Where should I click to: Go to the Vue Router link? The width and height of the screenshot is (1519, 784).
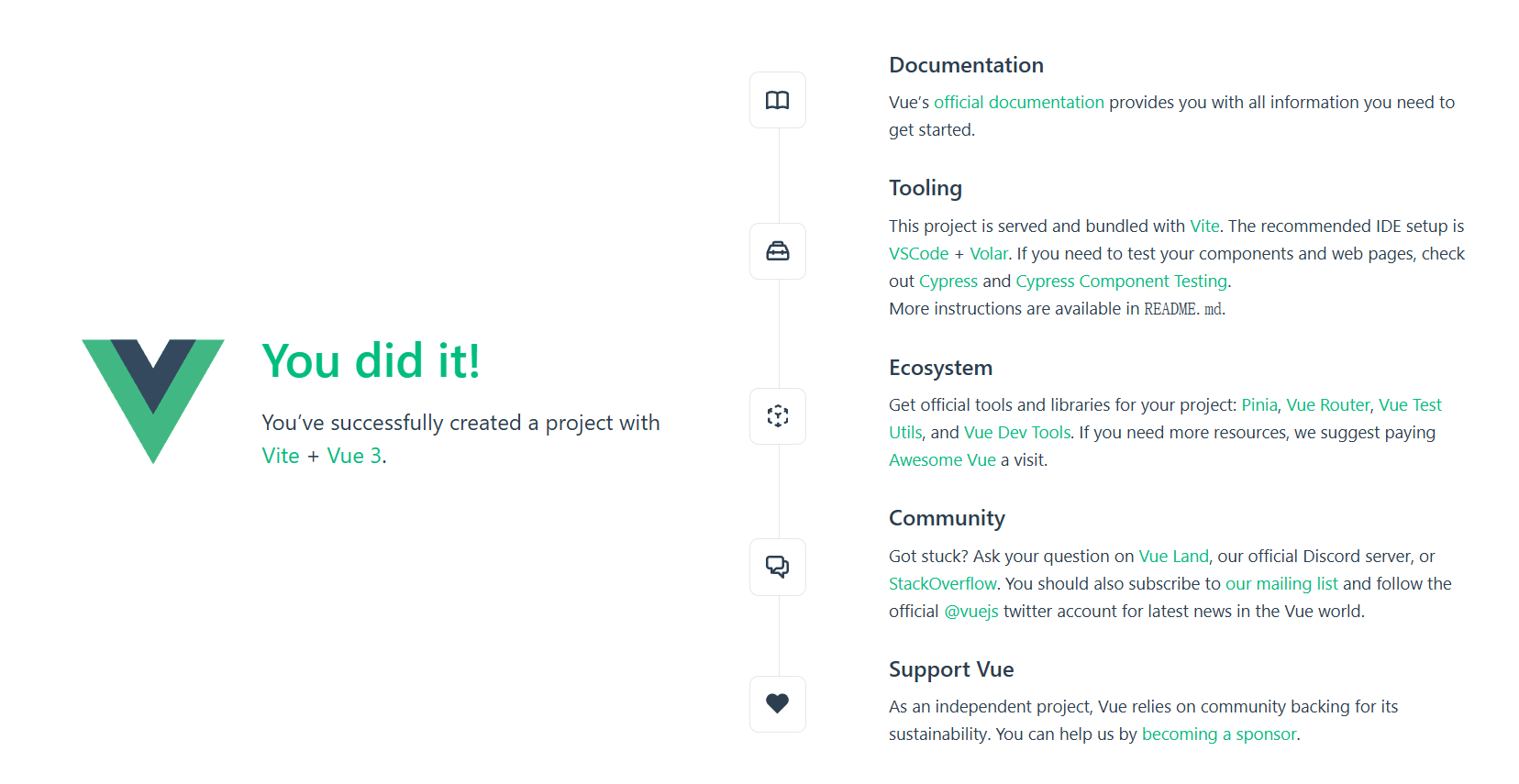1327,405
